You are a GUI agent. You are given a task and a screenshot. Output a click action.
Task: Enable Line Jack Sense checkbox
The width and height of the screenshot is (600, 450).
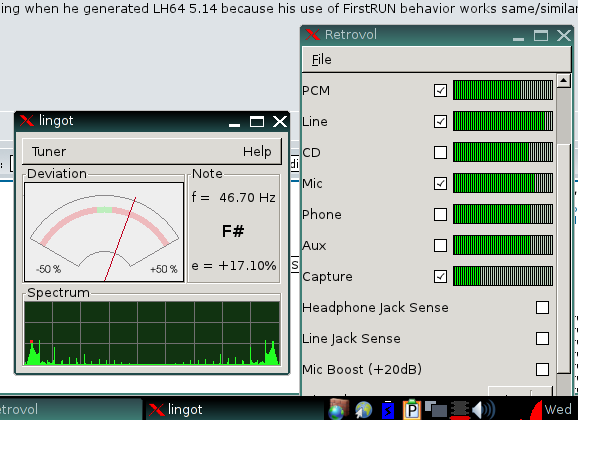click(543, 339)
